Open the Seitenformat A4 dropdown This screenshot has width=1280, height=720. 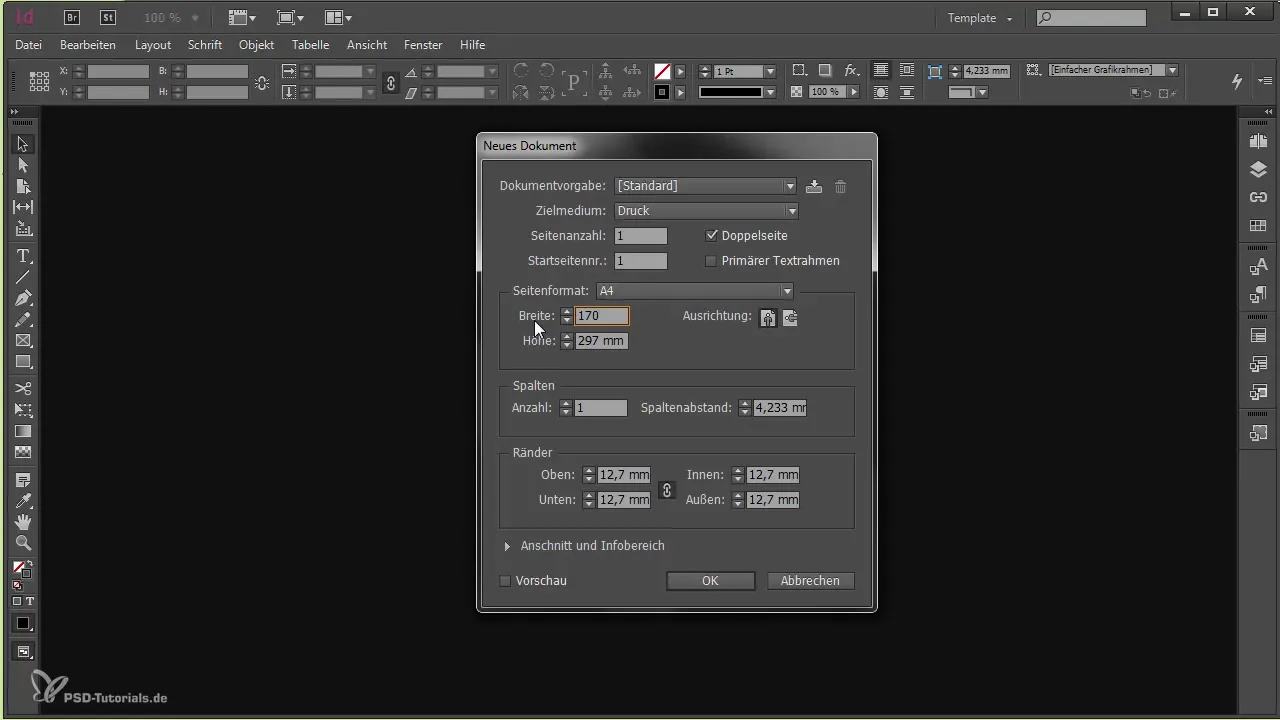[695, 291]
